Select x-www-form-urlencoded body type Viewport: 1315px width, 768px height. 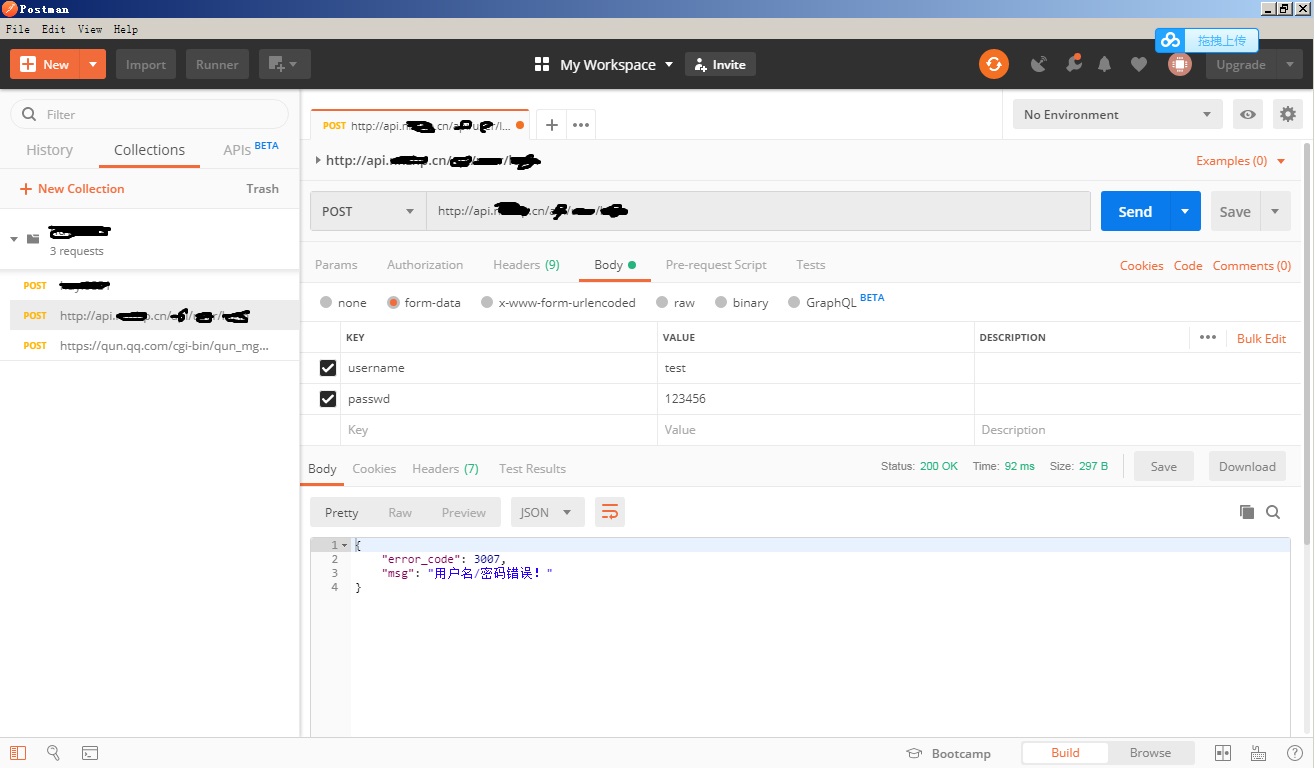pyautogui.click(x=487, y=302)
